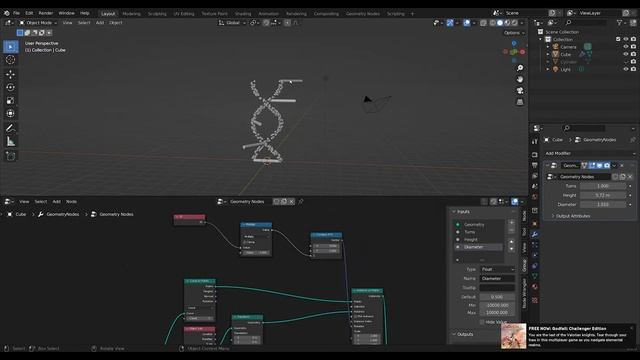Pin the node tree with pin icon

[x=301, y=201]
